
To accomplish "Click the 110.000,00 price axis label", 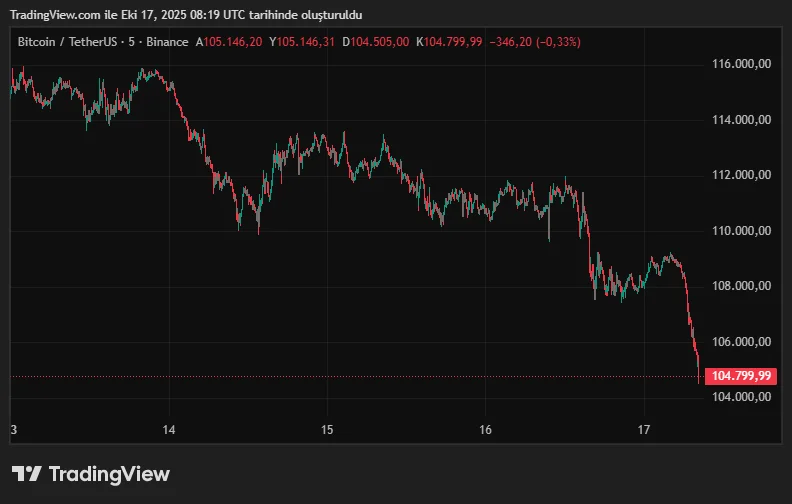I will [742, 230].
